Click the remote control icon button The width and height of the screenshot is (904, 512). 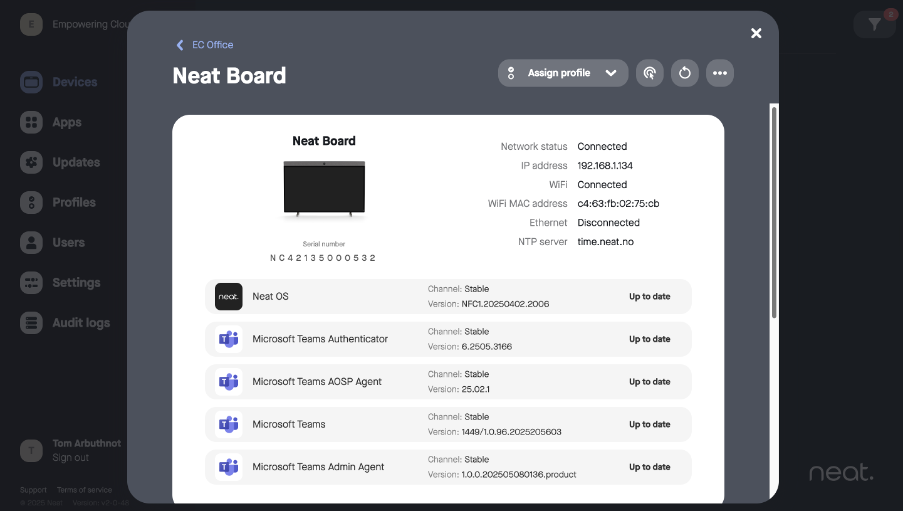(650, 73)
